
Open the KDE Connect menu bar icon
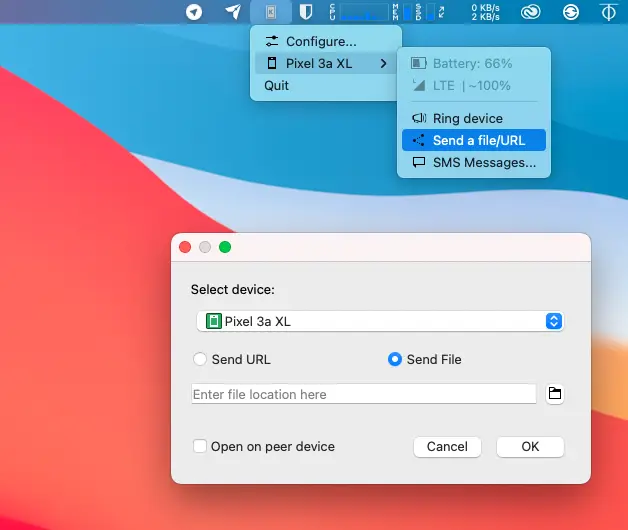[271, 12]
